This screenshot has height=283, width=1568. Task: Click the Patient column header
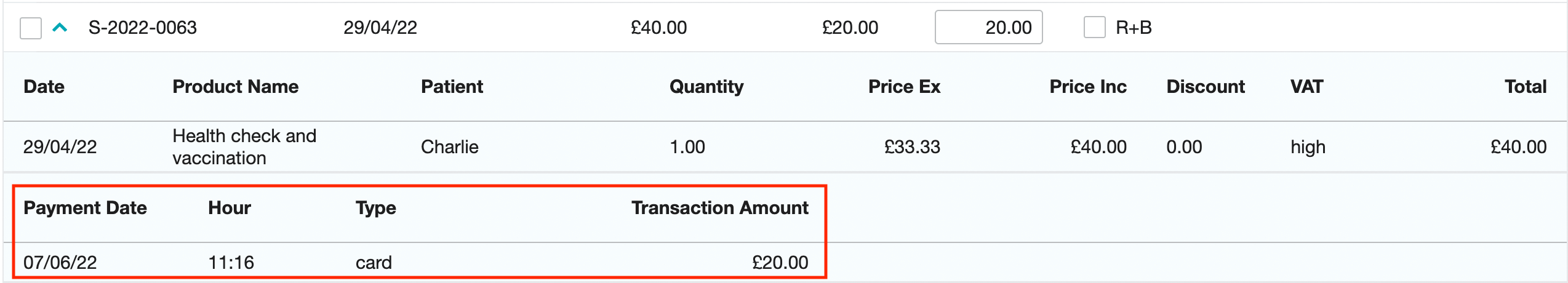[x=452, y=87]
